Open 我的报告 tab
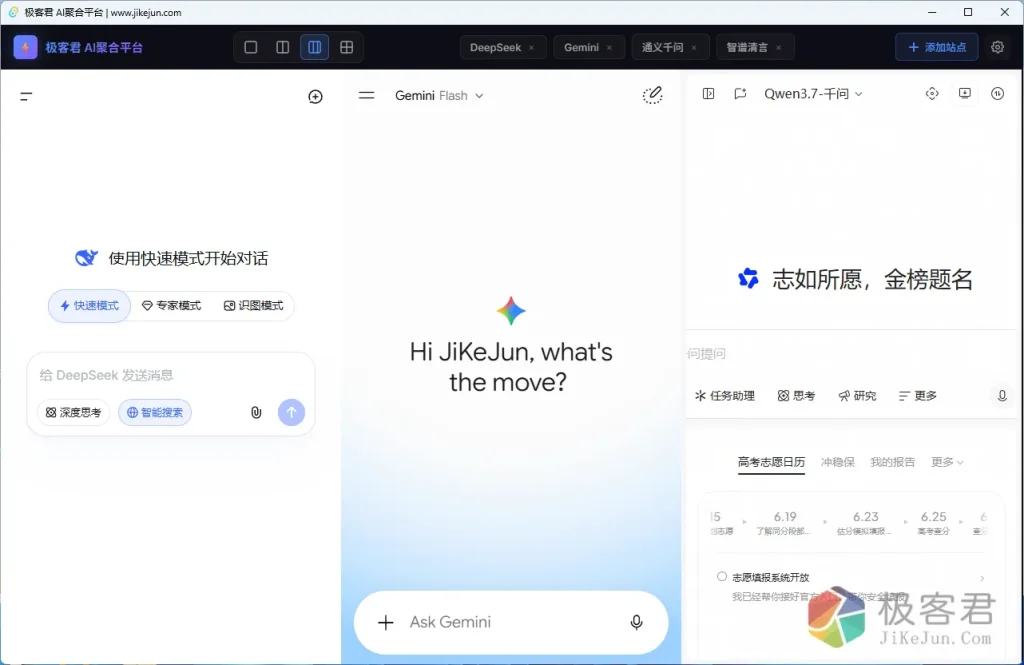Image resolution: width=1024 pixels, height=665 pixels. pyautogui.click(x=893, y=462)
